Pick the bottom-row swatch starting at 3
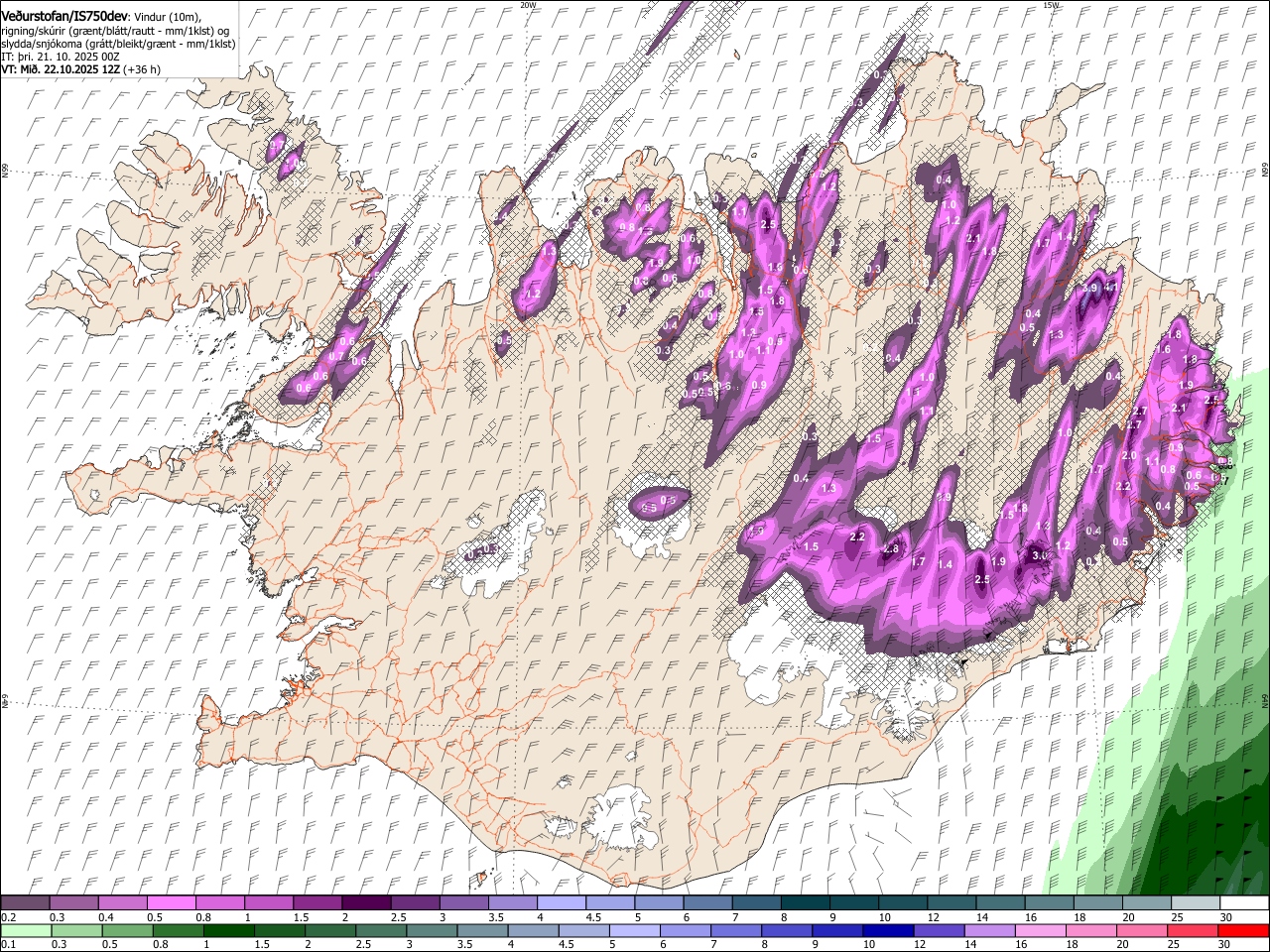 coord(432,930)
